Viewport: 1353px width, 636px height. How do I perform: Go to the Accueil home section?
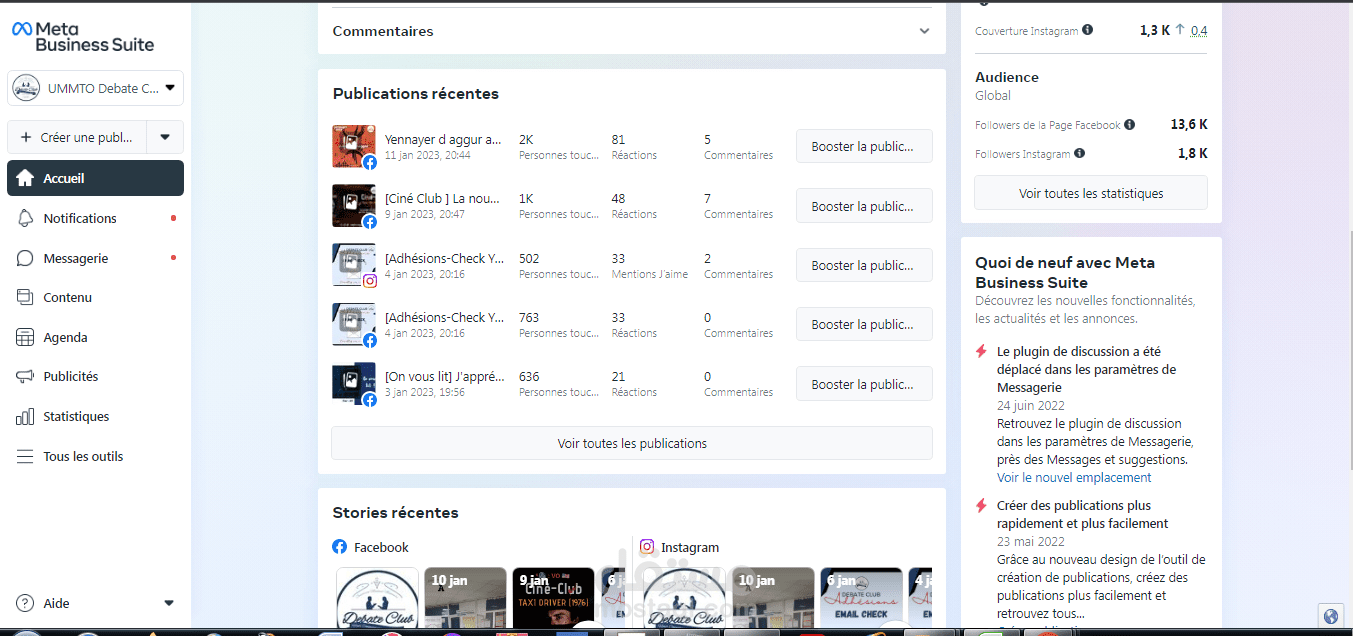pyautogui.click(x=95, y=178)
